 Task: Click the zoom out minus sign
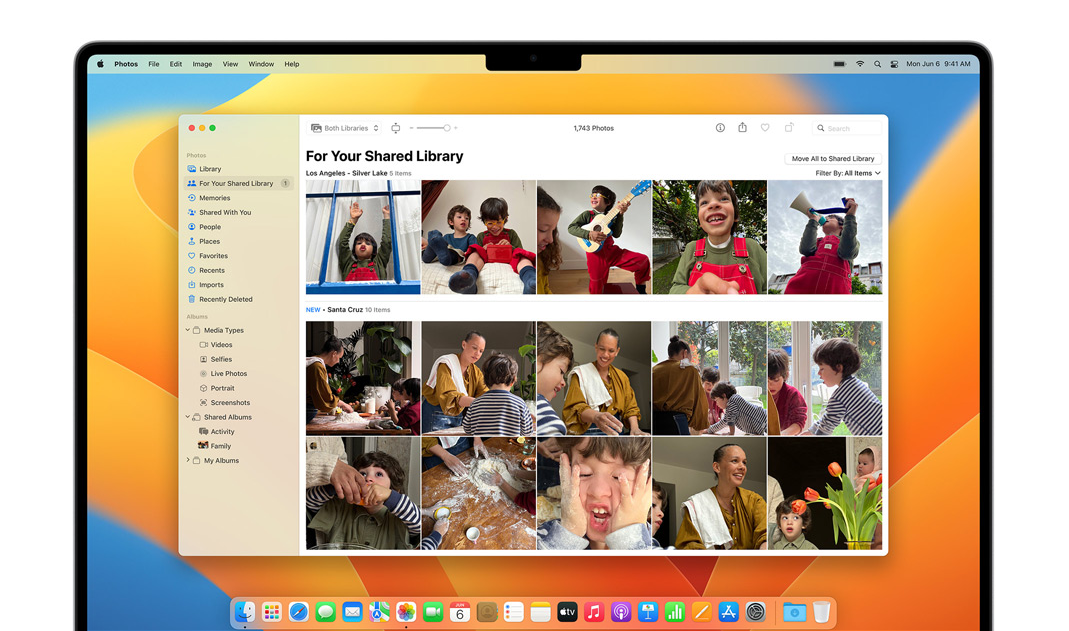click(411, 128)
